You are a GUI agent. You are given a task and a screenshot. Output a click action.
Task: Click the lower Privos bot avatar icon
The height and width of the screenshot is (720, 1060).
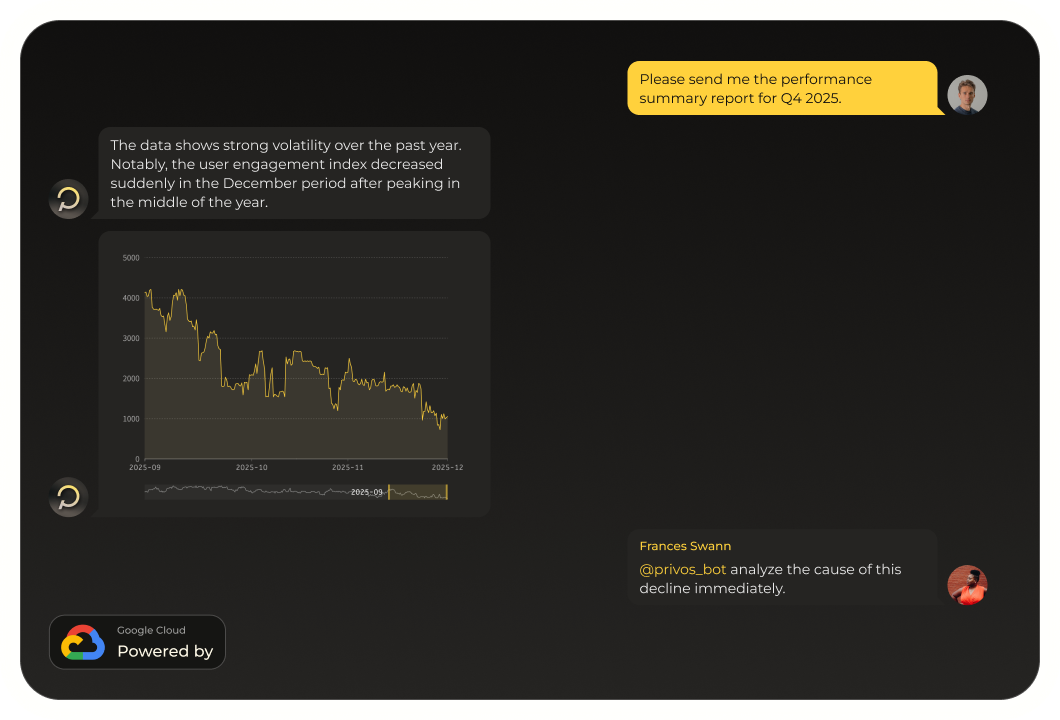pyautogui.click(x=68, y=497)
